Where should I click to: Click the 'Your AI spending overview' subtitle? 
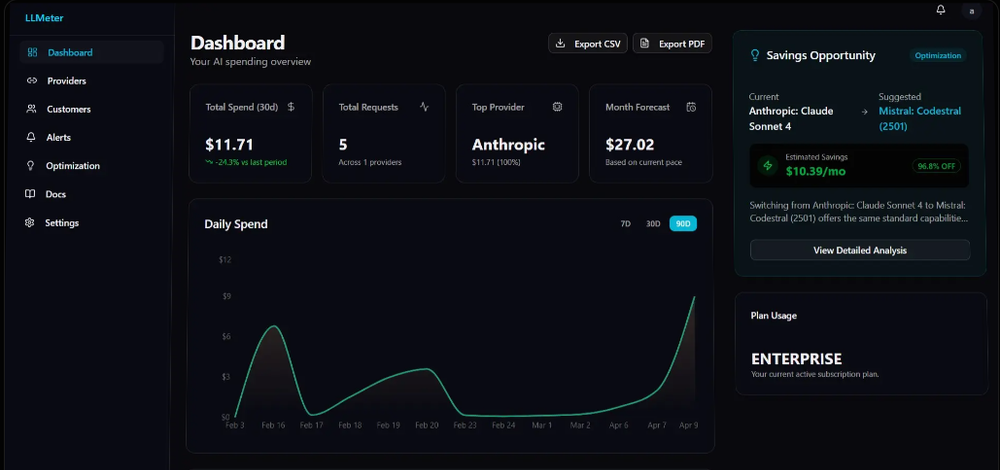click(x=251, y=62)
